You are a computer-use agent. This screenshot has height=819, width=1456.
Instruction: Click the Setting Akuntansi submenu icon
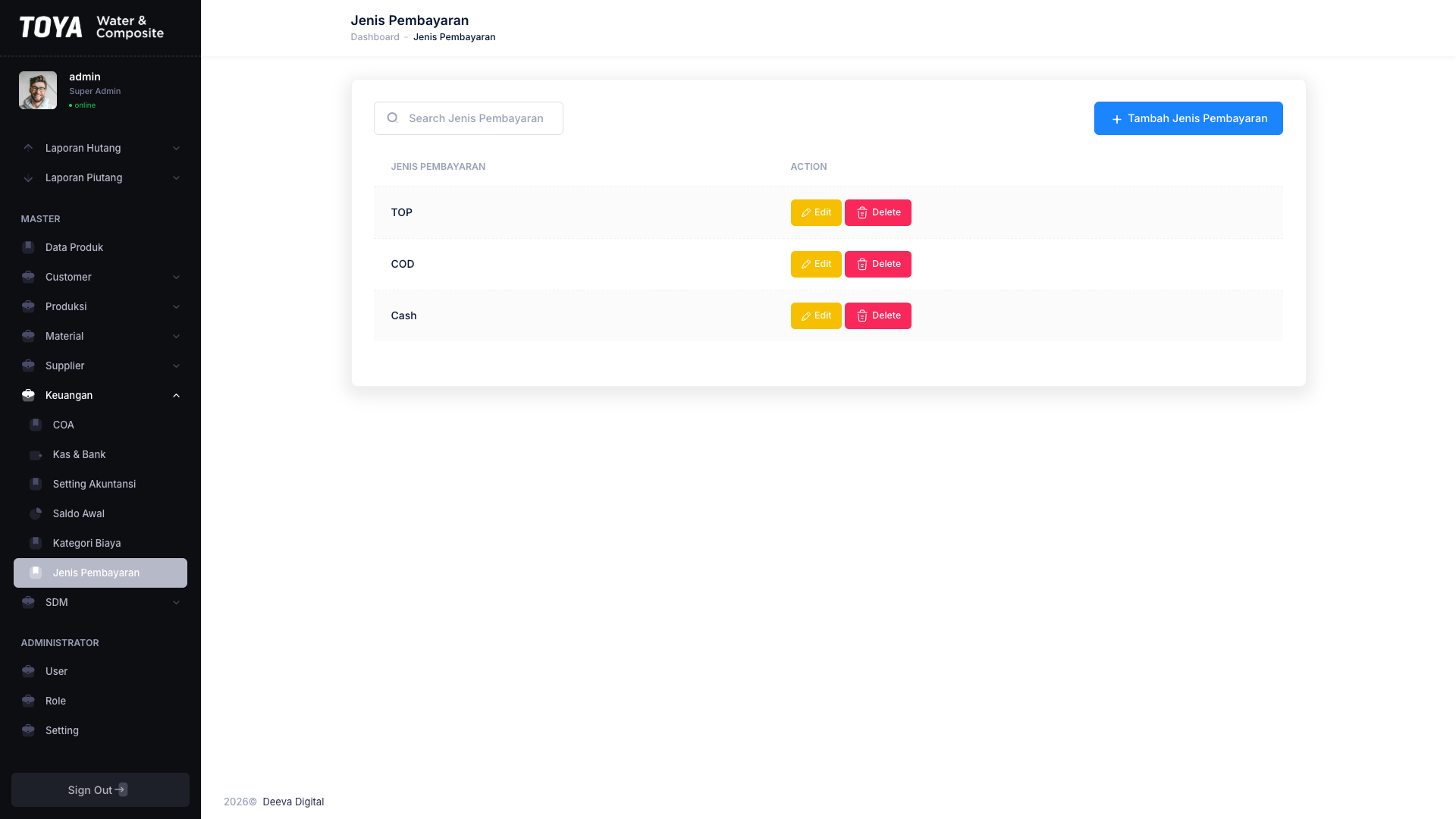pos(36,484)
